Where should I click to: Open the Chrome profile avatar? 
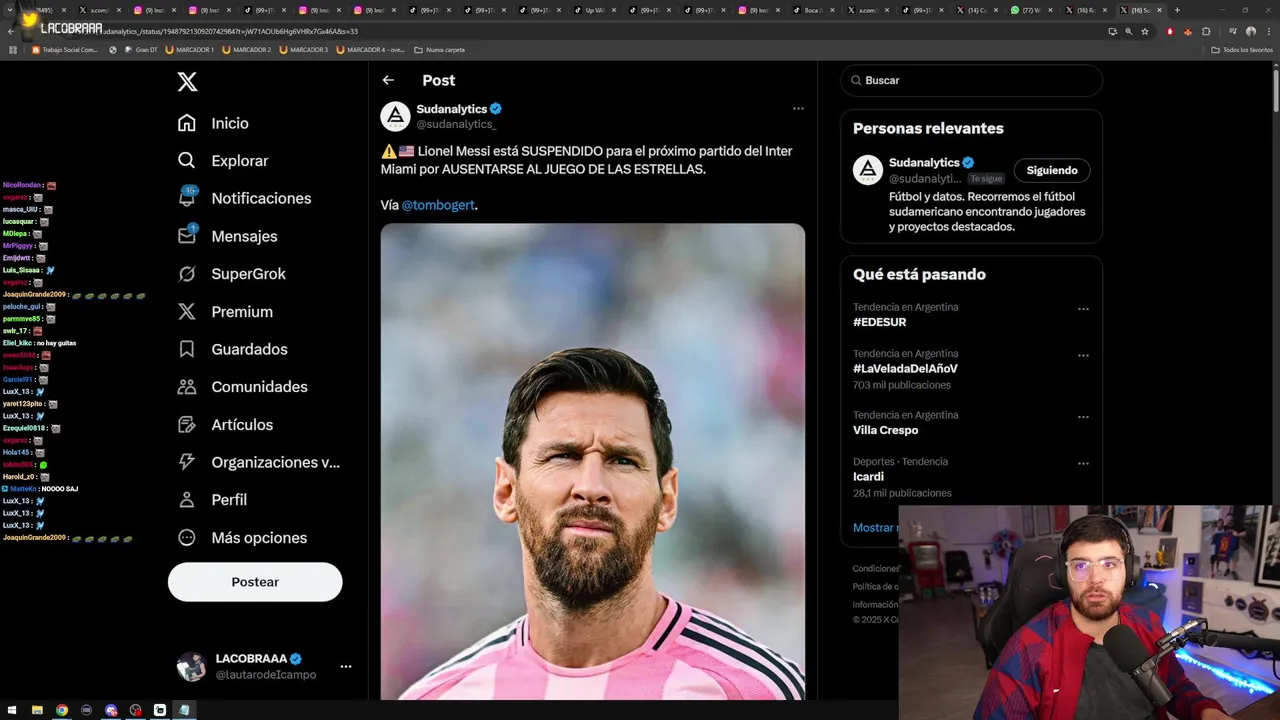[1250, 31]
